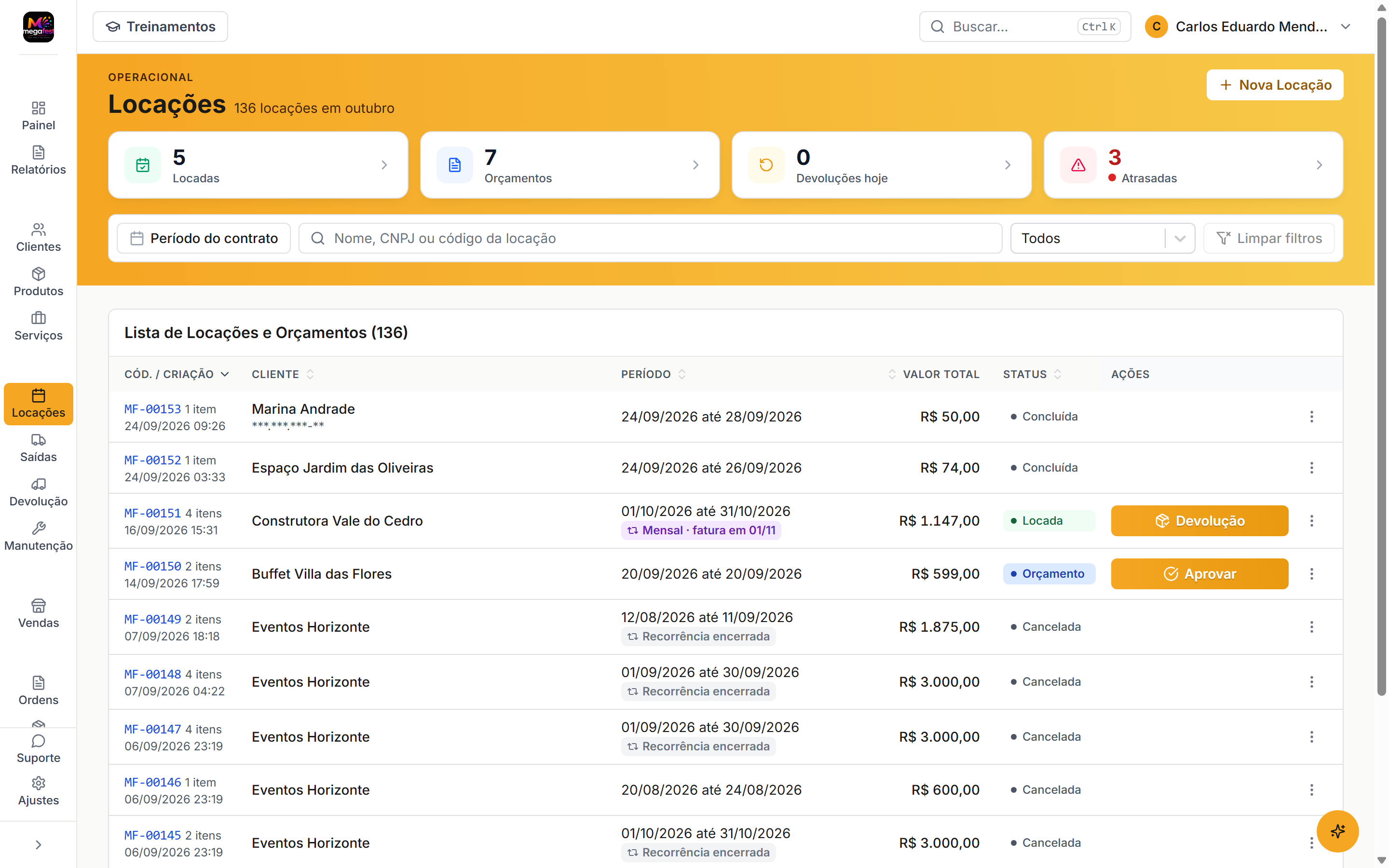Click Limpar filtros
The image size is (1389, 868).
(1268, 238)
